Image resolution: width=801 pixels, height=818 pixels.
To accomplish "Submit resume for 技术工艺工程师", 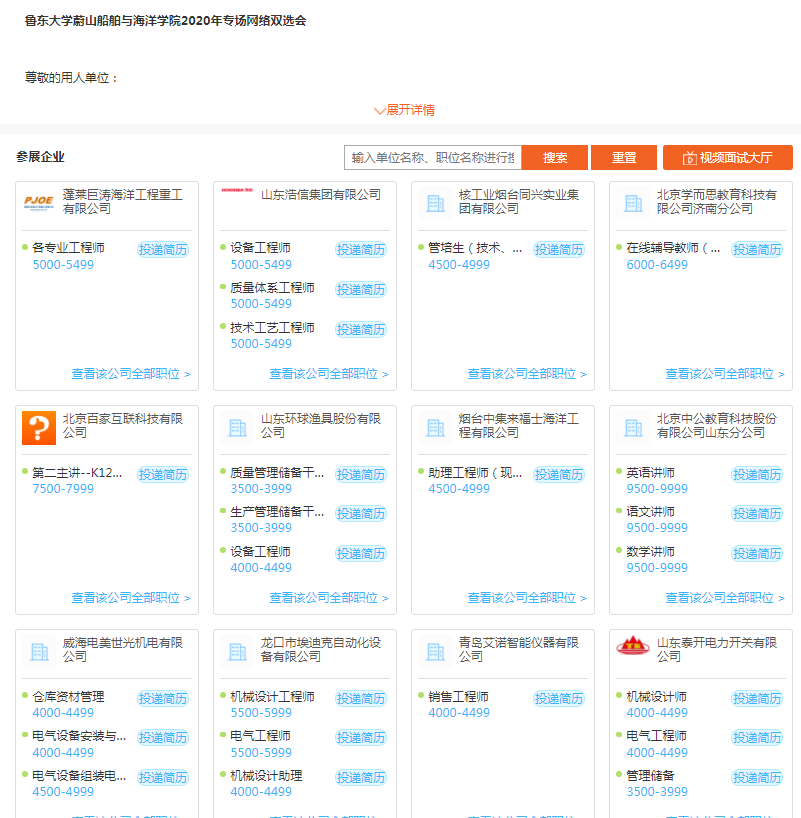I will [x=361, y=330].
